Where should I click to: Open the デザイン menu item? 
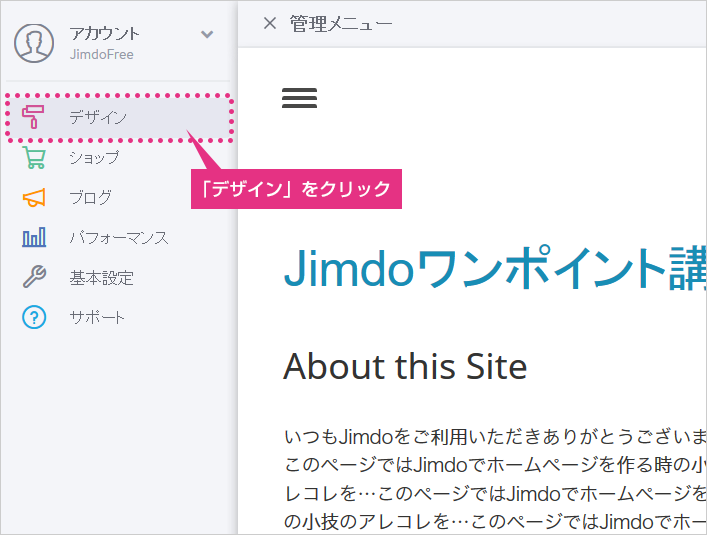[x=119, y=118]
